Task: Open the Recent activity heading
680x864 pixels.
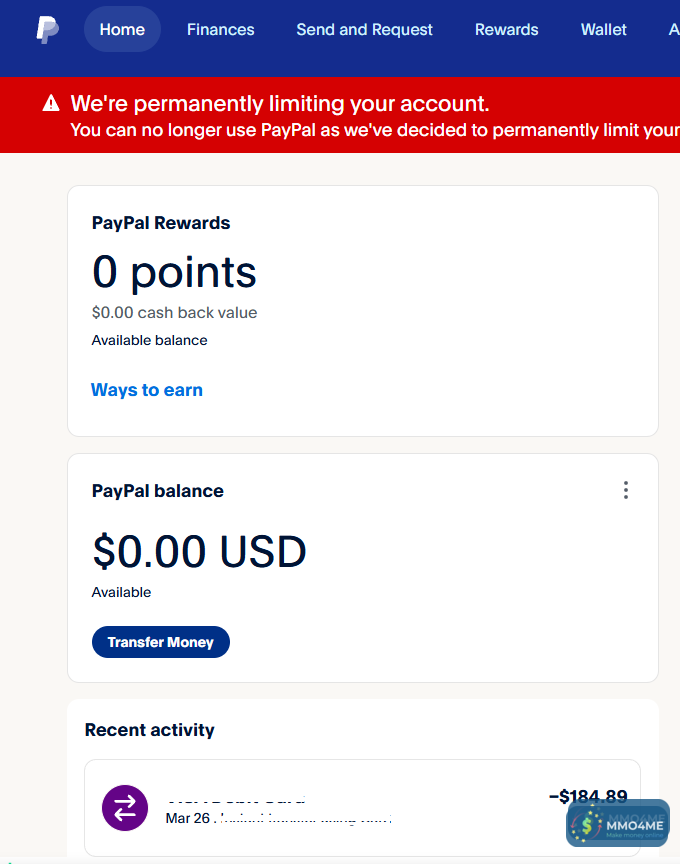Action: [150, 730]
